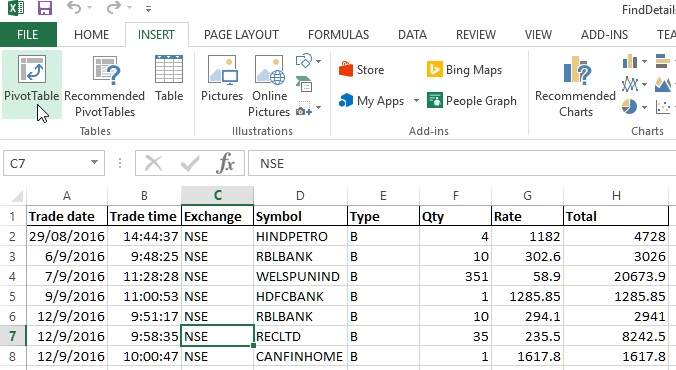The width and height of the screenshot is (676, 370).
Task: Insert a scatter chart
Action: 663,107
